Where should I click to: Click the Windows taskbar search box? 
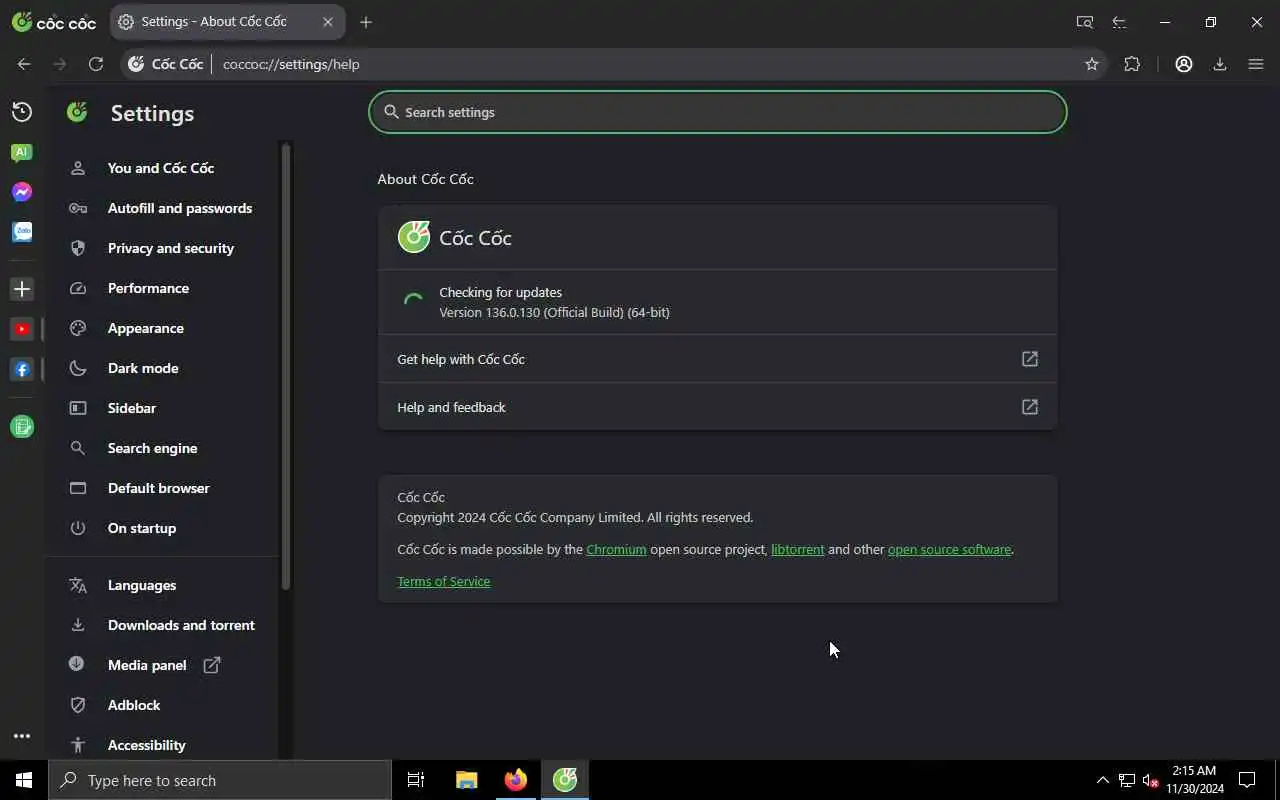point(220,780)
